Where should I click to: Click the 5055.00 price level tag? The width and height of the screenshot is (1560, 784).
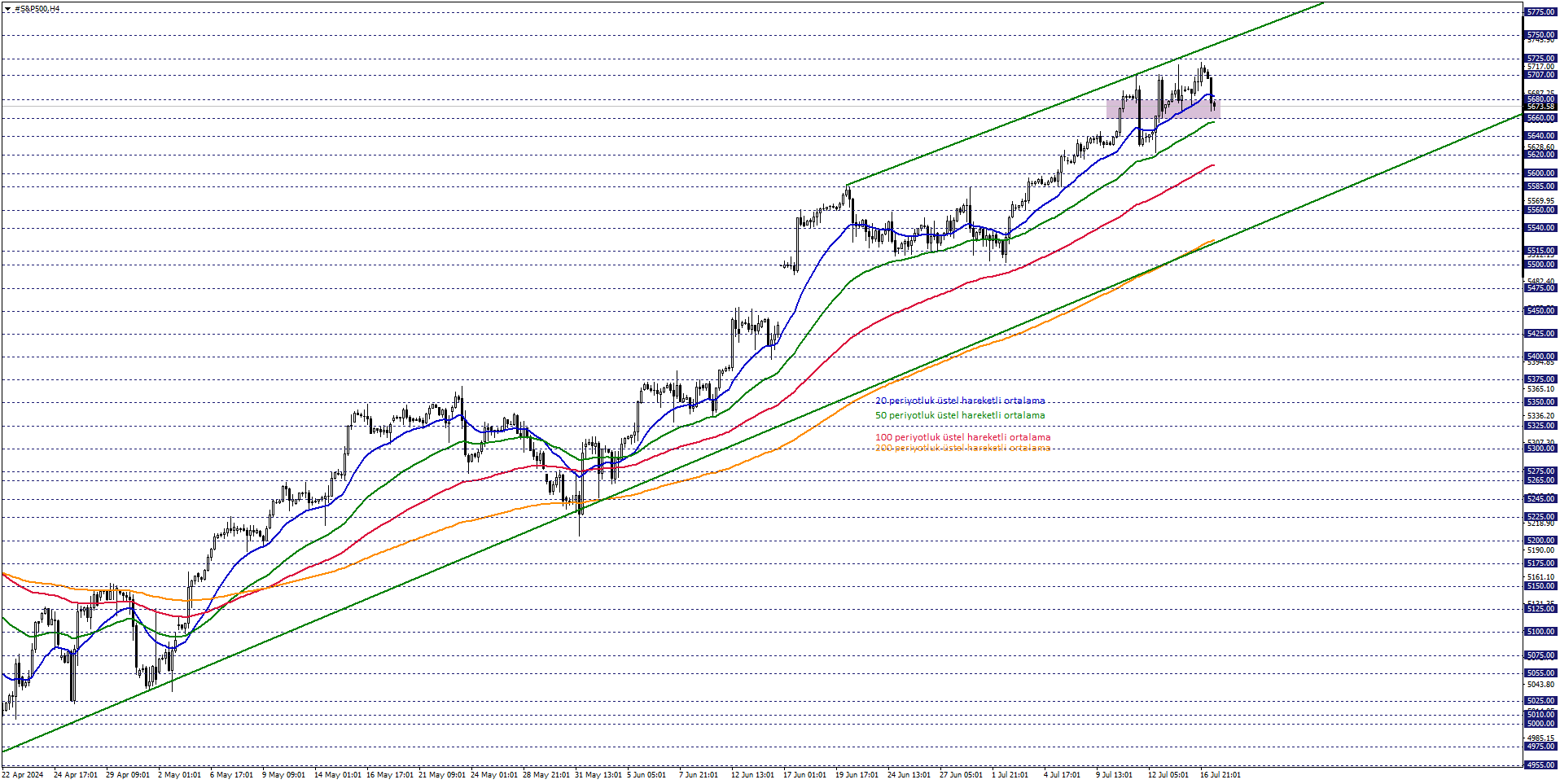[1540, 673]
